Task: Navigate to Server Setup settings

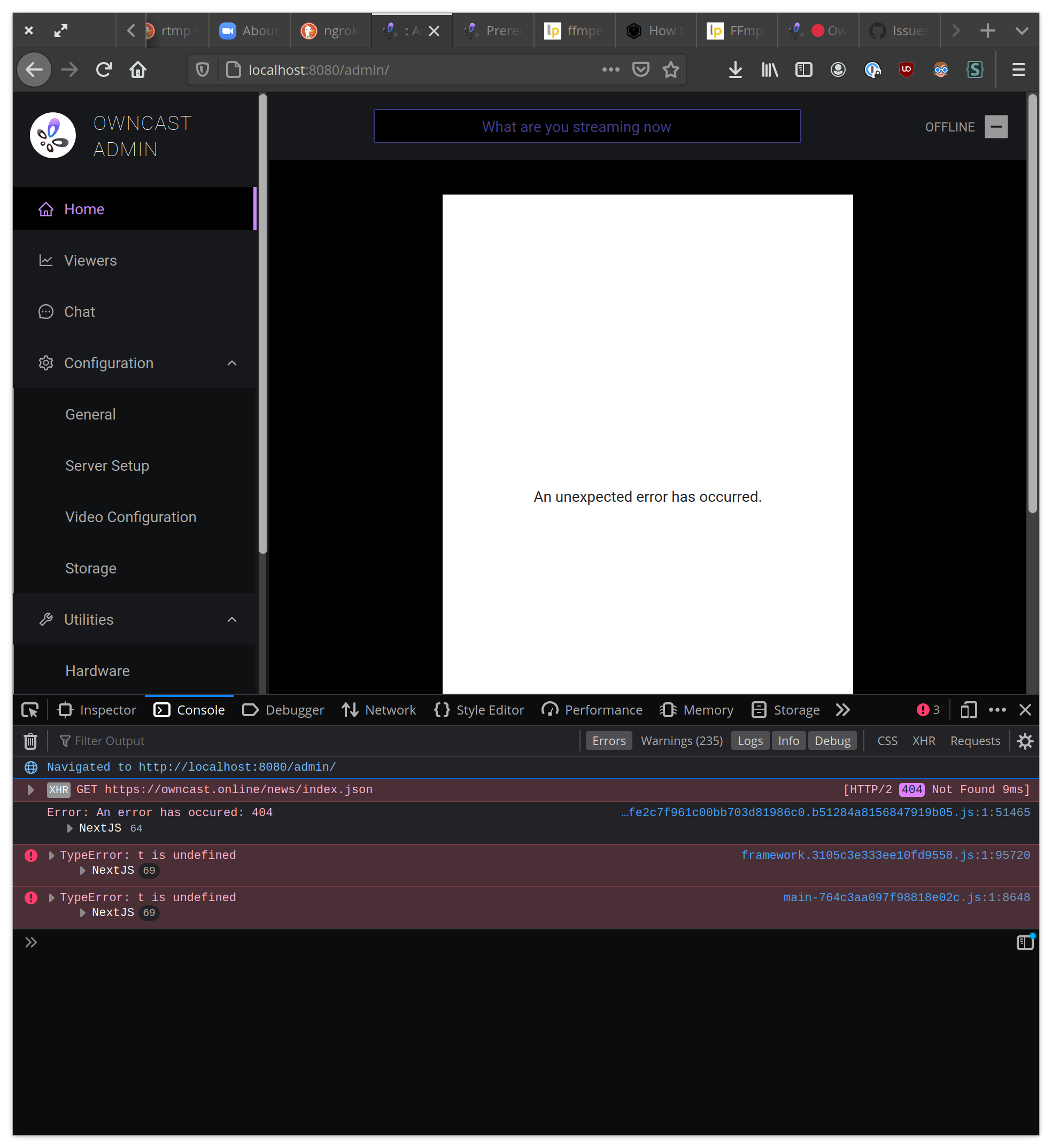Action: point(107,465)
